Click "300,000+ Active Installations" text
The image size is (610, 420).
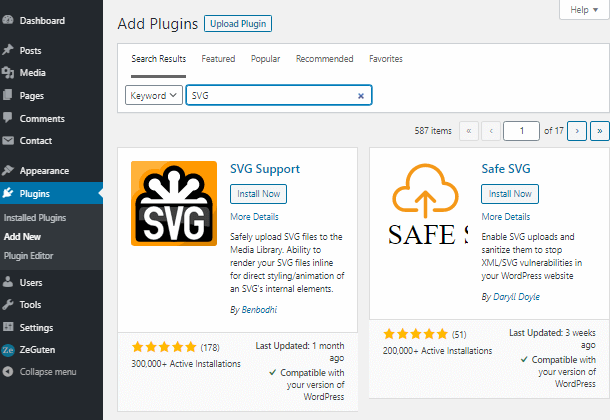(186, 364)
